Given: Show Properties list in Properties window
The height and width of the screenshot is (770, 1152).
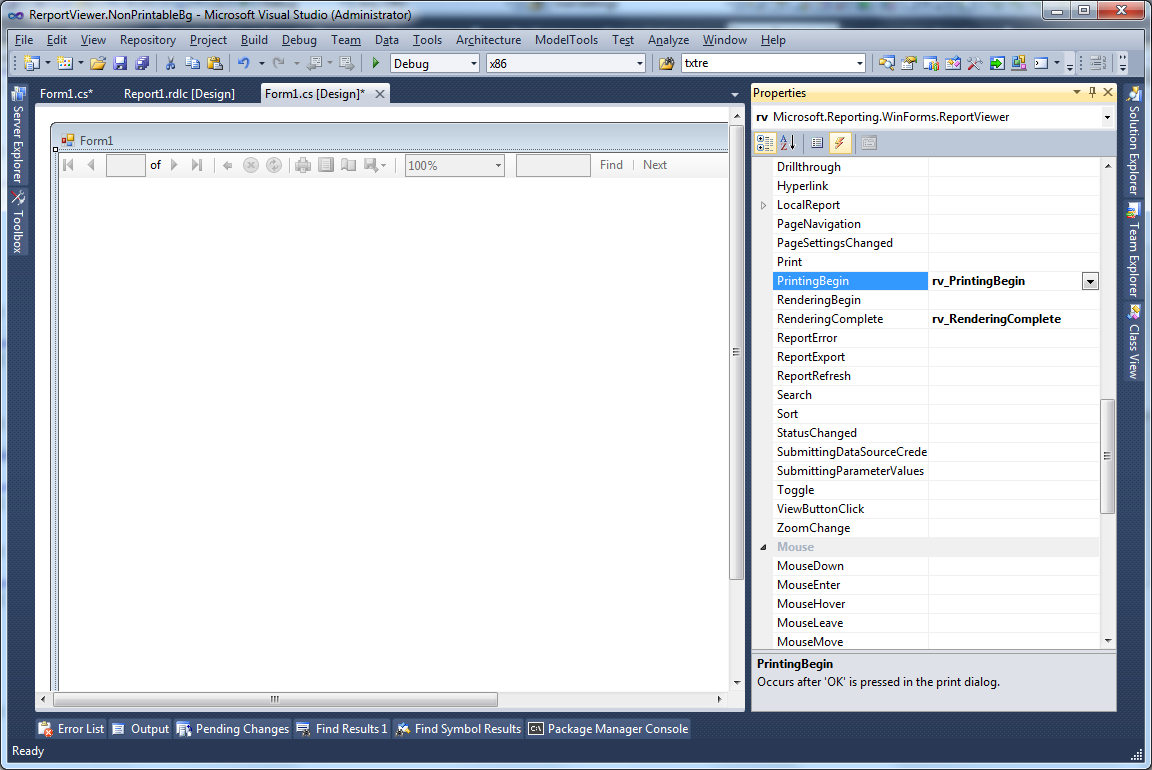Looking at the screenshot, I should tap(817, 143).
